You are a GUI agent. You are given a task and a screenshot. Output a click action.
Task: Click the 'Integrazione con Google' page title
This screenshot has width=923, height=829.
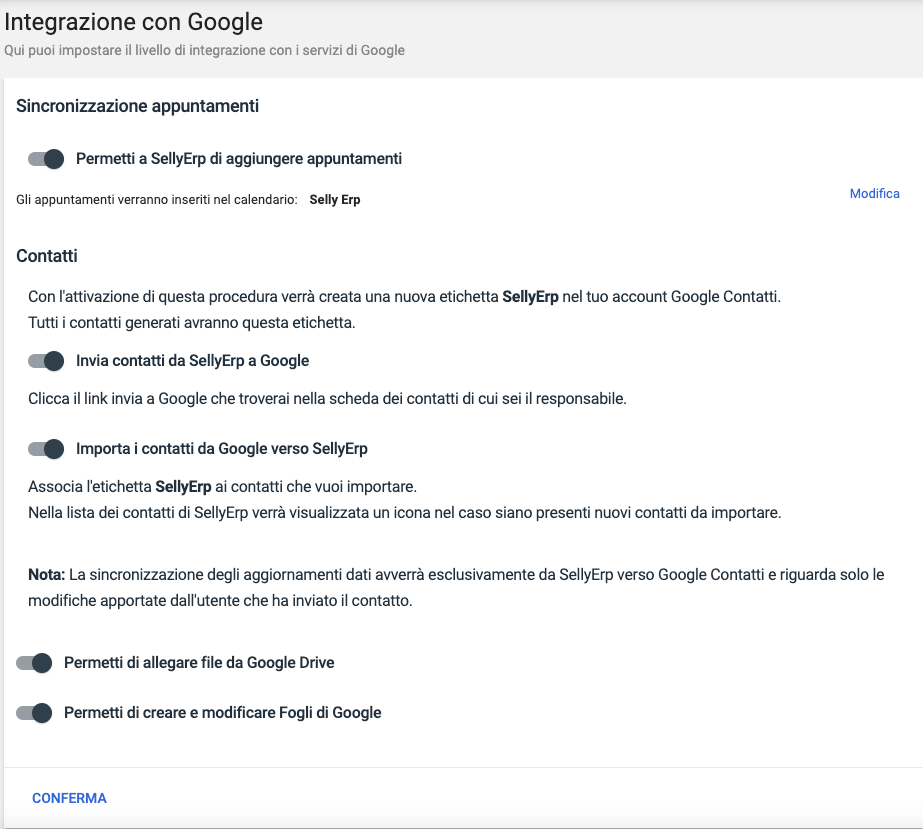coord(134,20)
